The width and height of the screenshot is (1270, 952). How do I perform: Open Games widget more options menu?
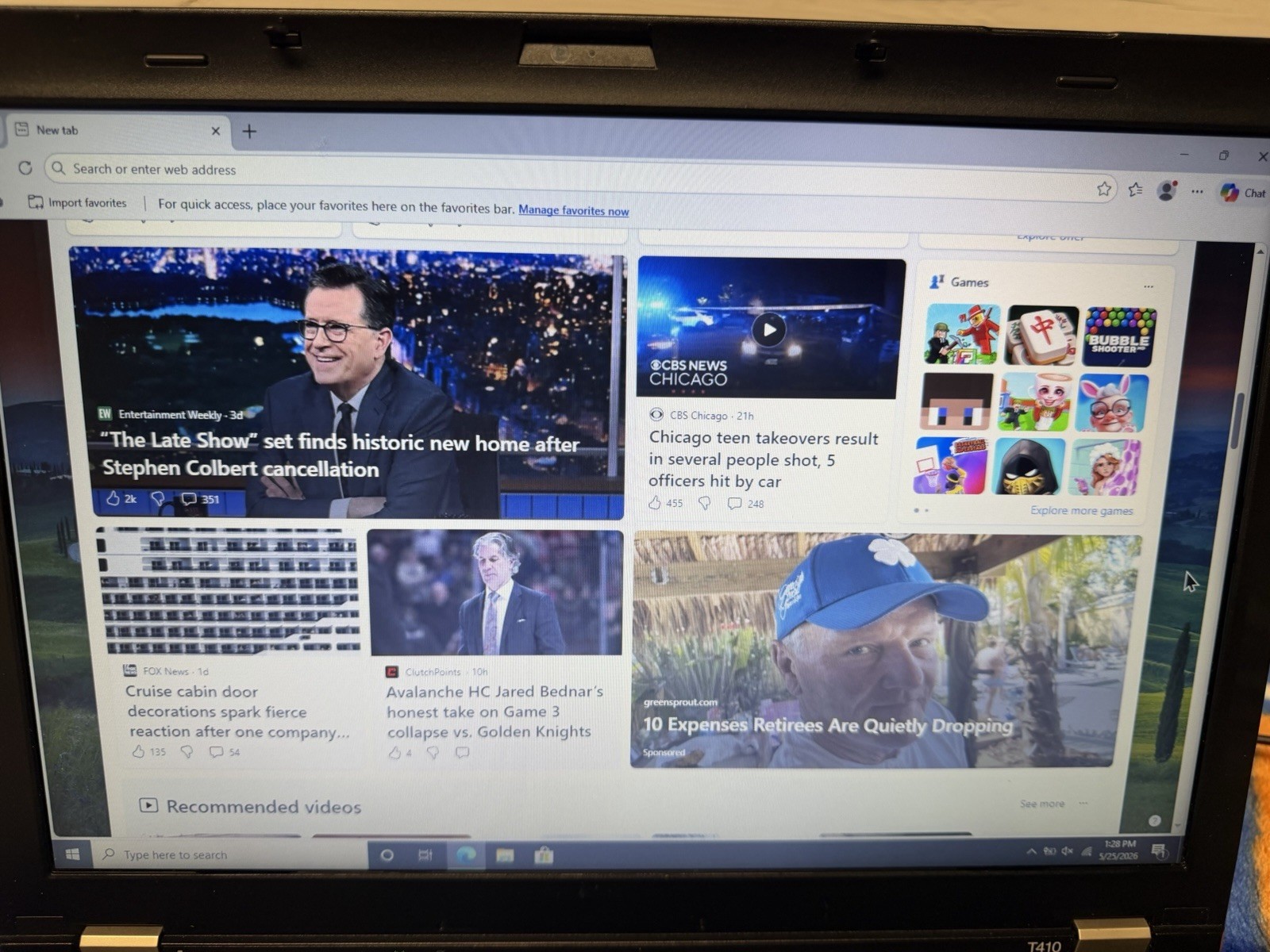1148,286
